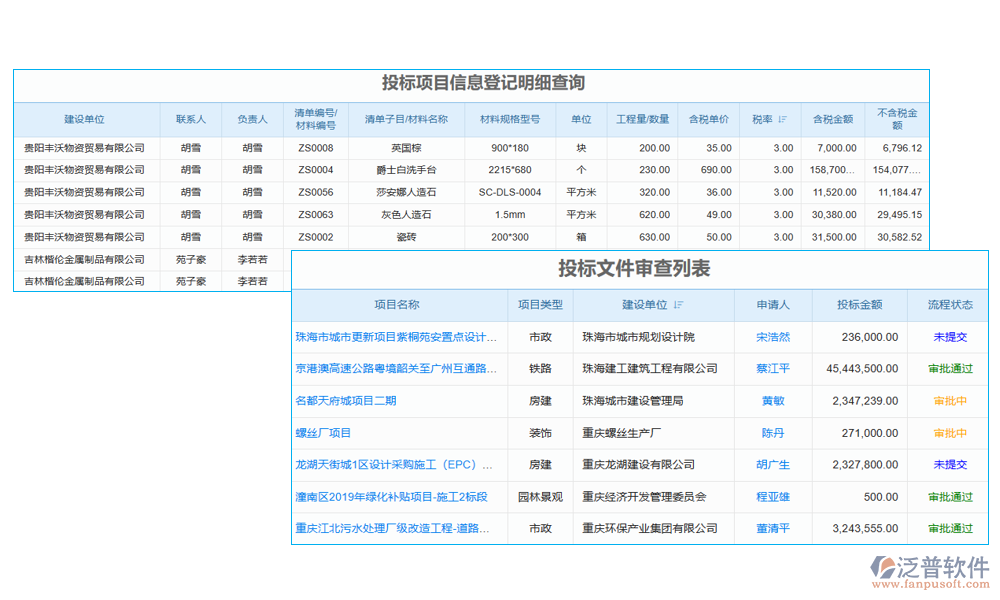The height and width of the screenshot is (600, 1000).
Task: Click applicant 董清平
Action: pos(770,529)
